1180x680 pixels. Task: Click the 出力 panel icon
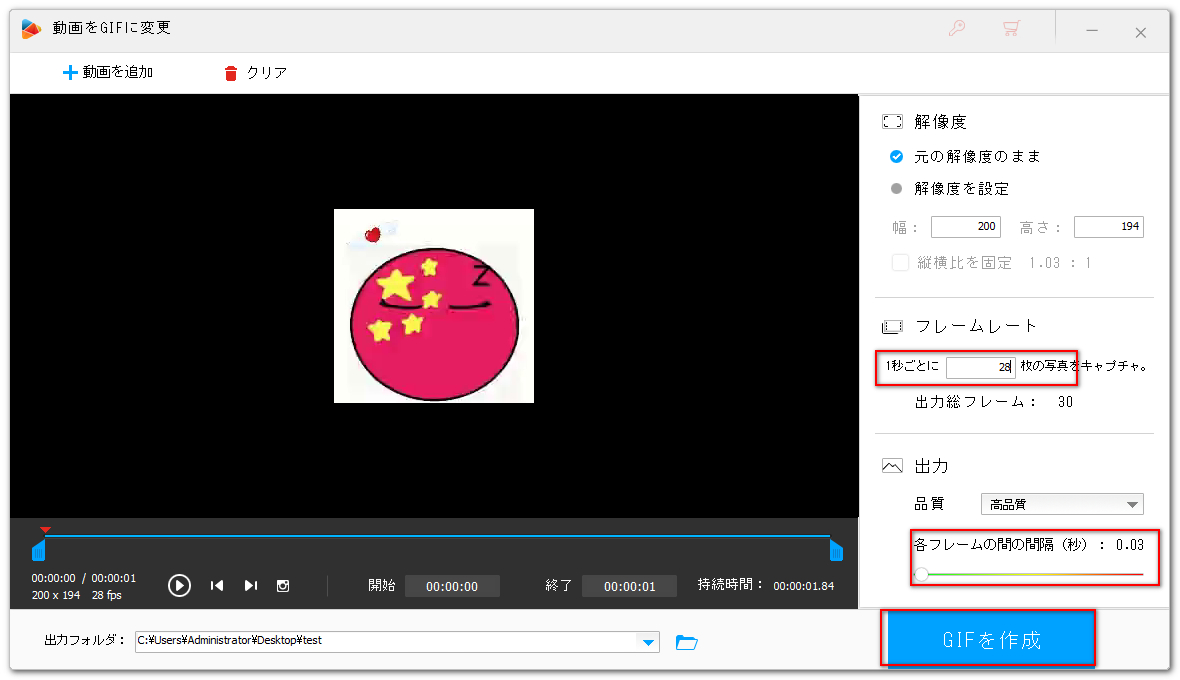pos(891,465)
